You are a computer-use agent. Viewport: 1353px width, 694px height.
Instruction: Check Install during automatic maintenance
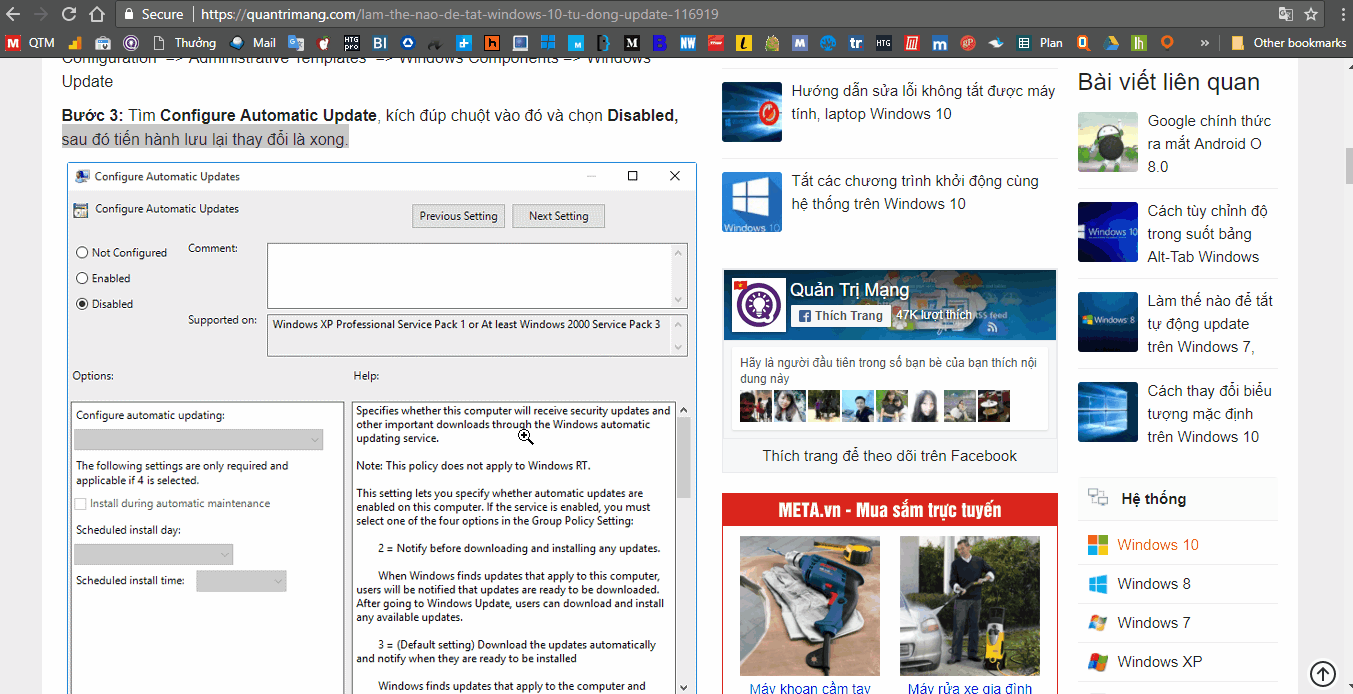click(79, 503)
